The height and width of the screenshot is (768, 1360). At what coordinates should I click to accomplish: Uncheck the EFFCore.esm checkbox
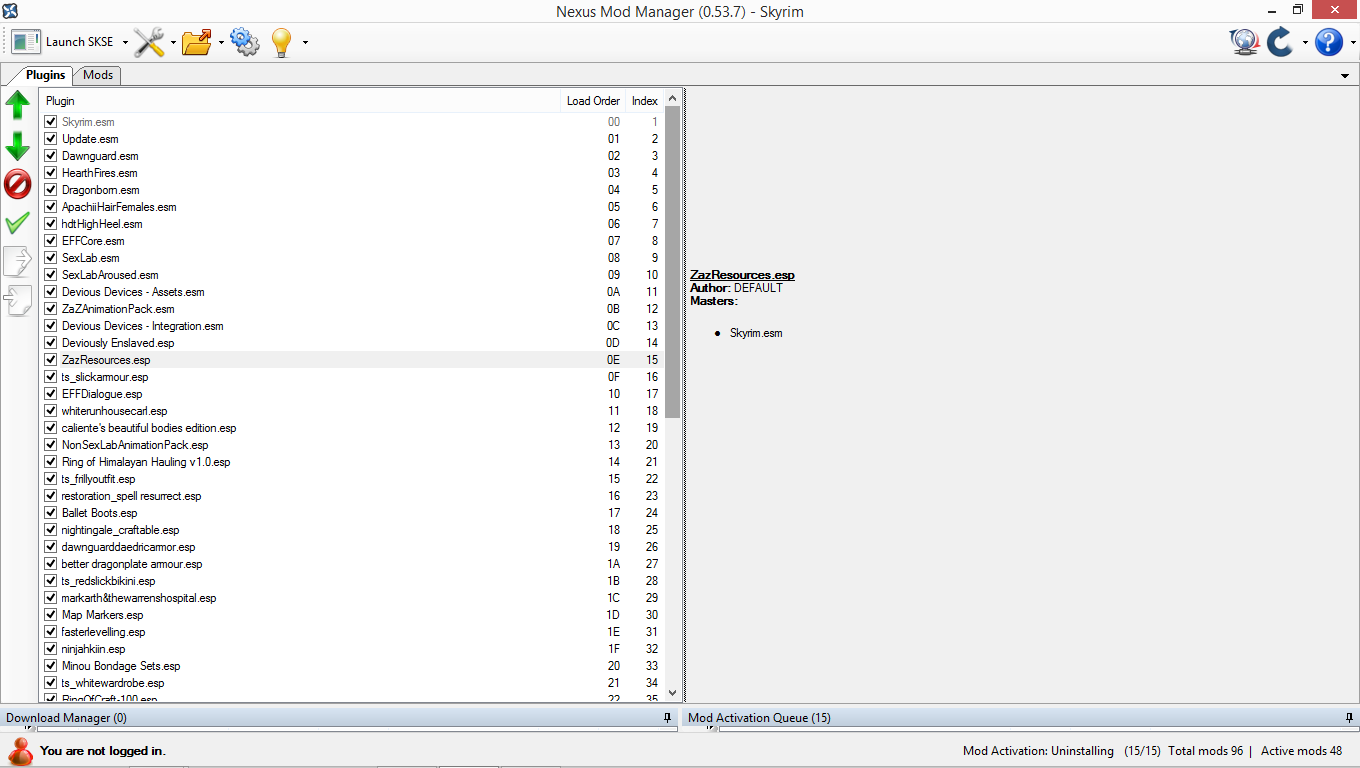[50, 241]
